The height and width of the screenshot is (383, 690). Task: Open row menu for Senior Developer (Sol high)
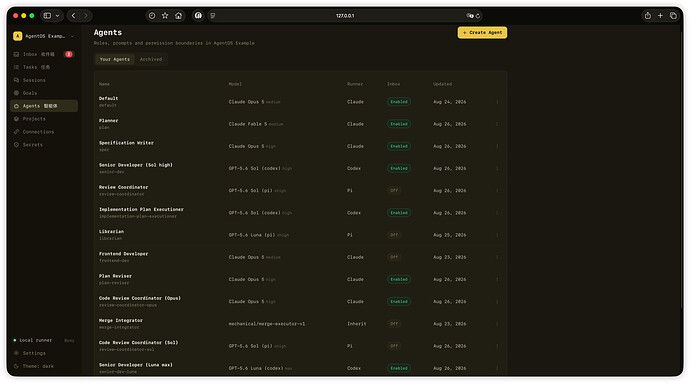(x=497, y=169)
